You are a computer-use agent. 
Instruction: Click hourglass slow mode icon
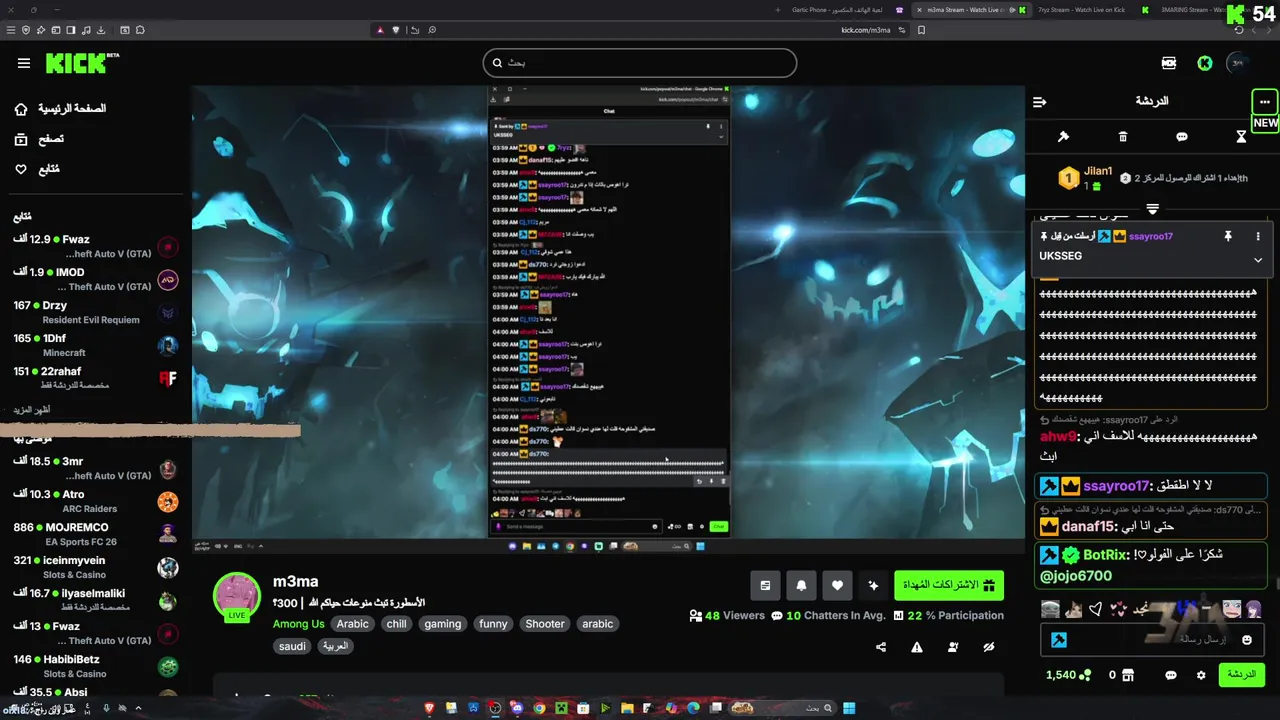click(x=1241, y=137)
